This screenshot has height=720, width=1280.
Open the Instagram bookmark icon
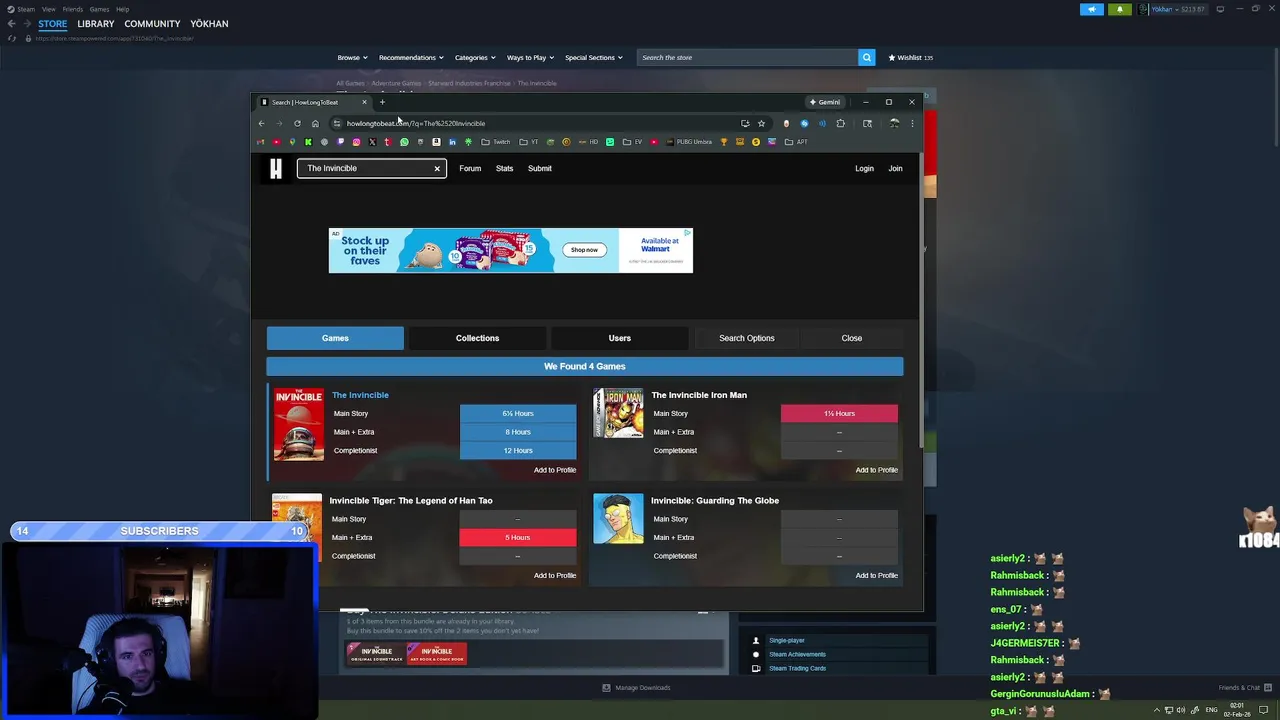tap(356, 142)
